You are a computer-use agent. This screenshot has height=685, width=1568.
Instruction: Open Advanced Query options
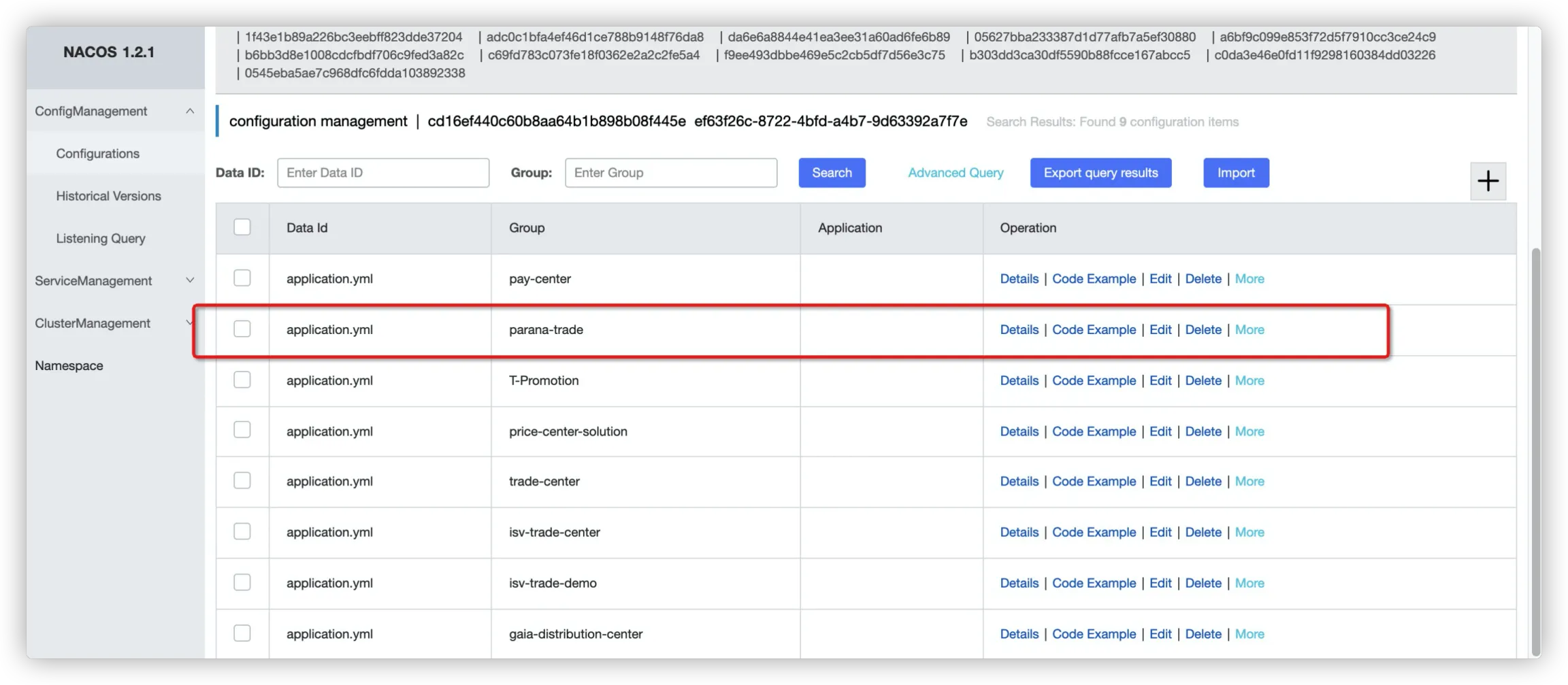click(x=955, y=173)
